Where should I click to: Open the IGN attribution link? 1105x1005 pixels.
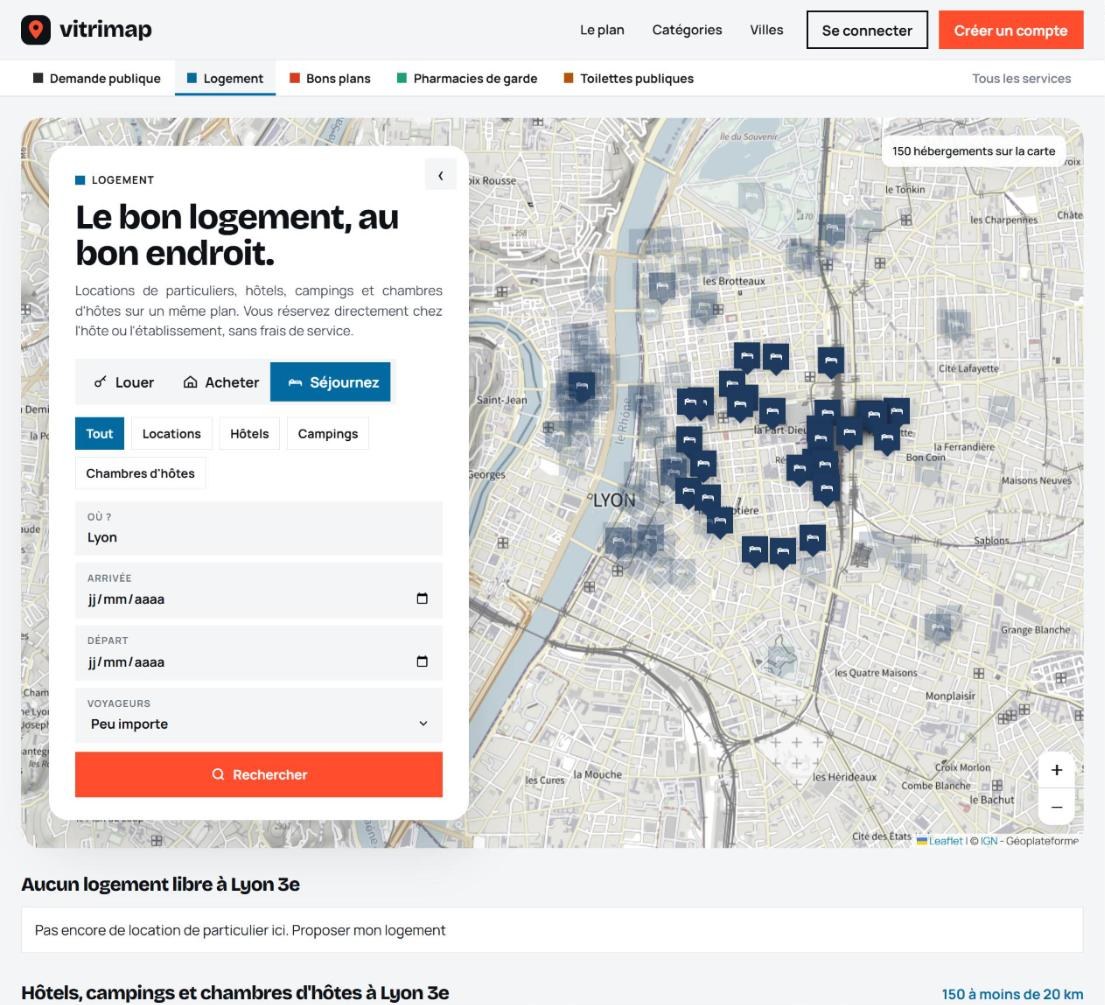point(989,841)
